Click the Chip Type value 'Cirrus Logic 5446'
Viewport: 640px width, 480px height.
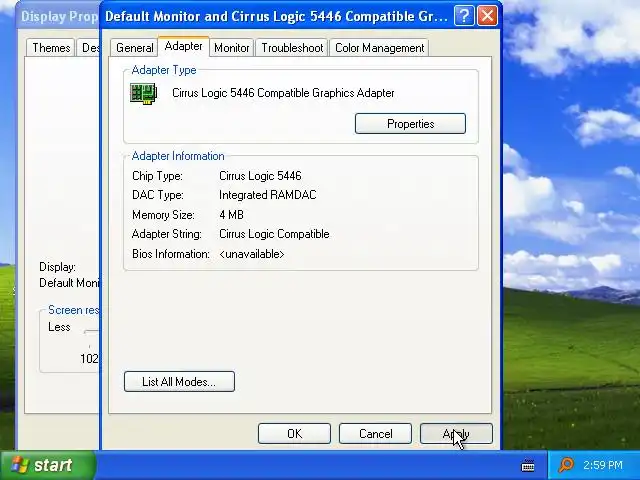260,176
